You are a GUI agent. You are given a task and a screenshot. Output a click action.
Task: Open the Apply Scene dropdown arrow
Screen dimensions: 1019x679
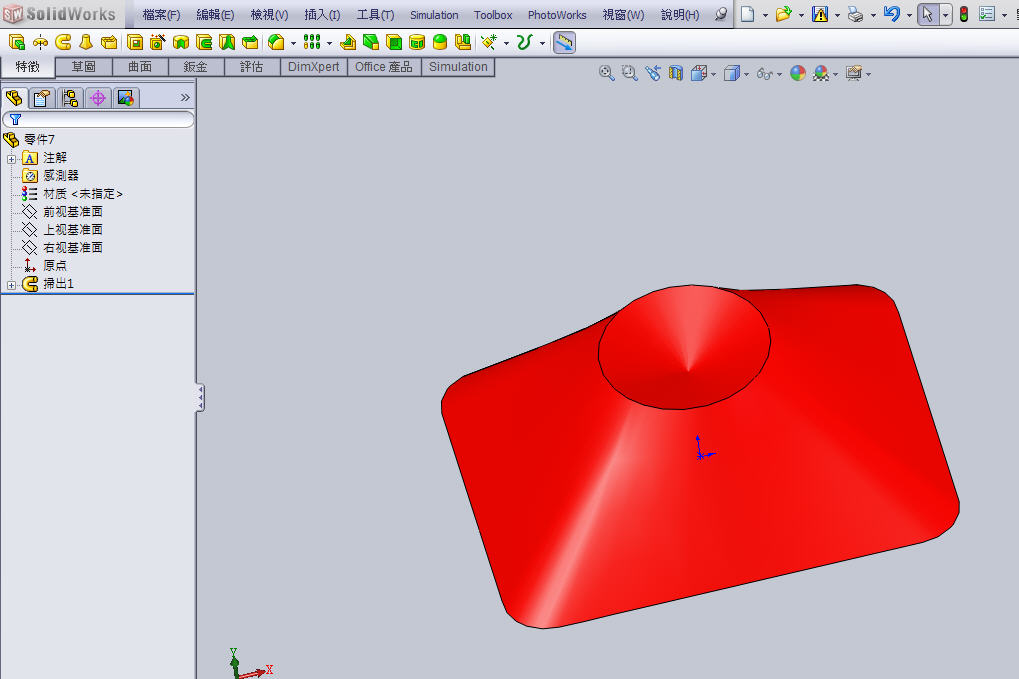pos(835,74)
